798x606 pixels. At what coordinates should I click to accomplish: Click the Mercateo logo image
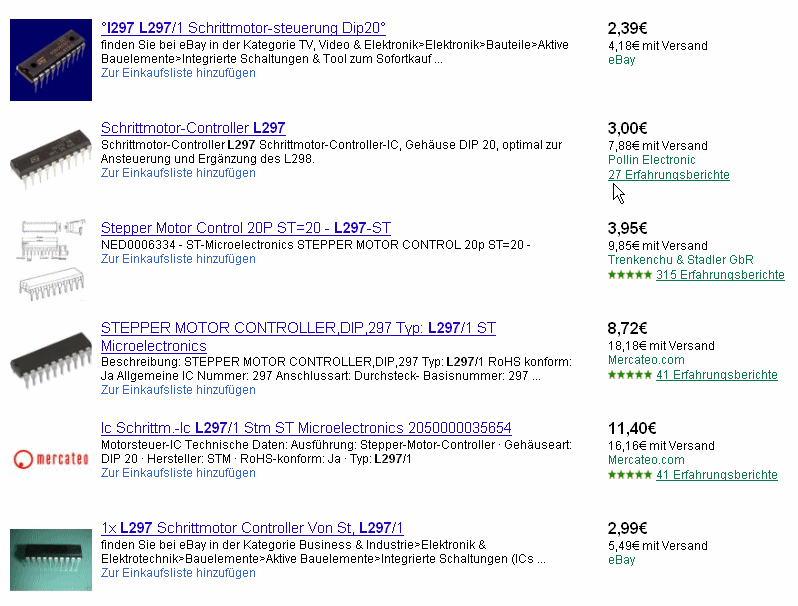[51, 459]
